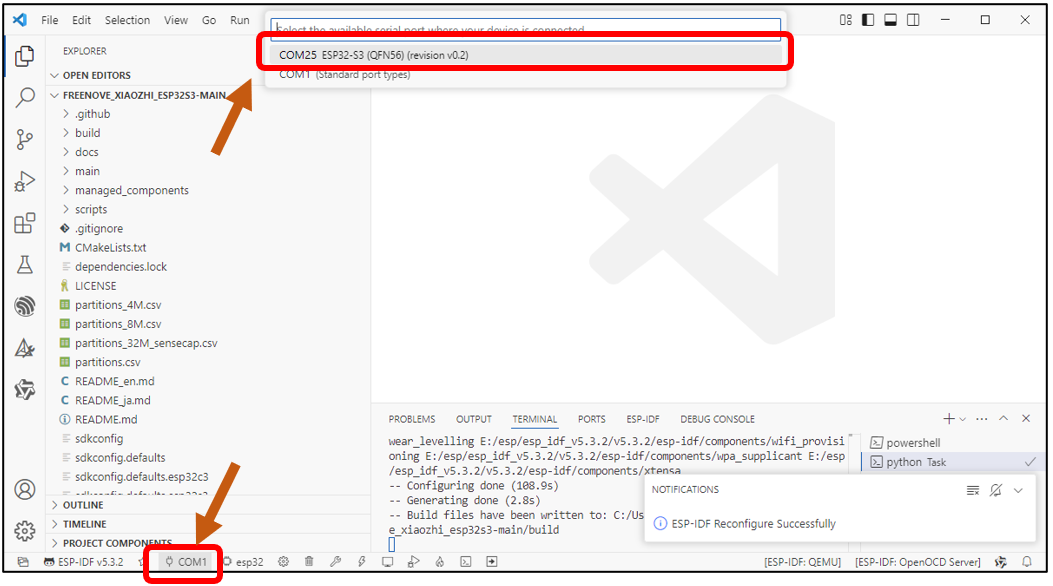Create a new terminal with plus icon
Screen dimensions: 1053x586
tap(948, 419)
